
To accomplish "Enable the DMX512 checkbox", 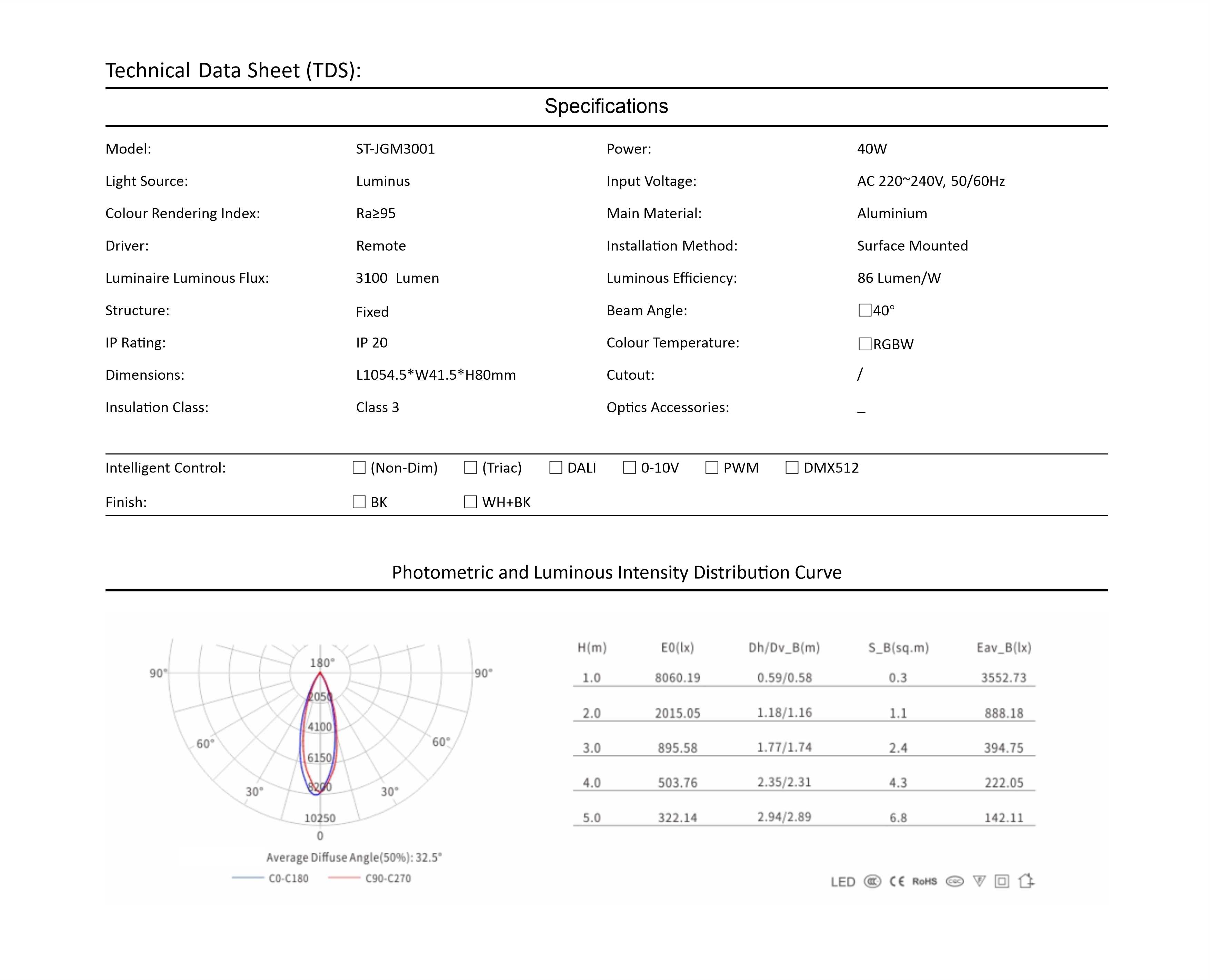I will tap(792, 468).
